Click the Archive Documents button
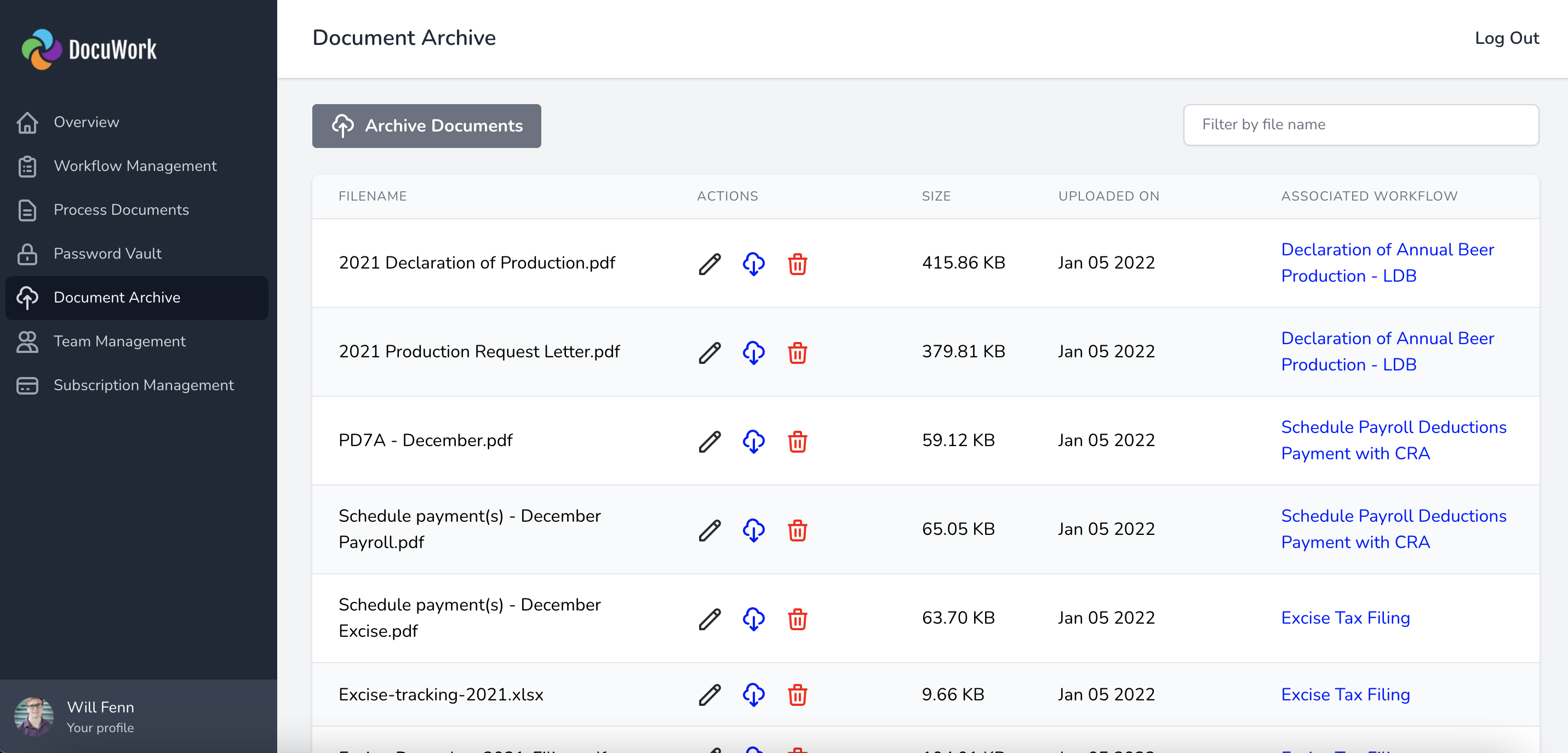This screenshot has width=1568, height=753. [x=426, y=125]
